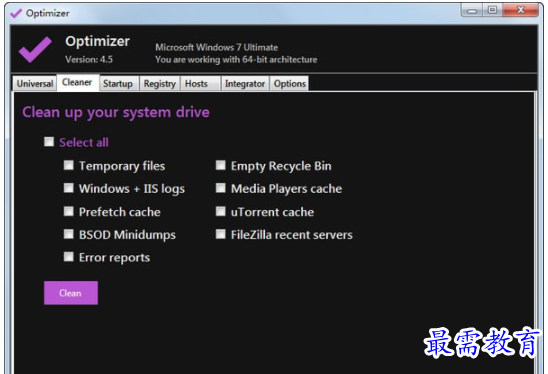Tick the Select all checkbox
548x374 pixels.
point(49,142)
